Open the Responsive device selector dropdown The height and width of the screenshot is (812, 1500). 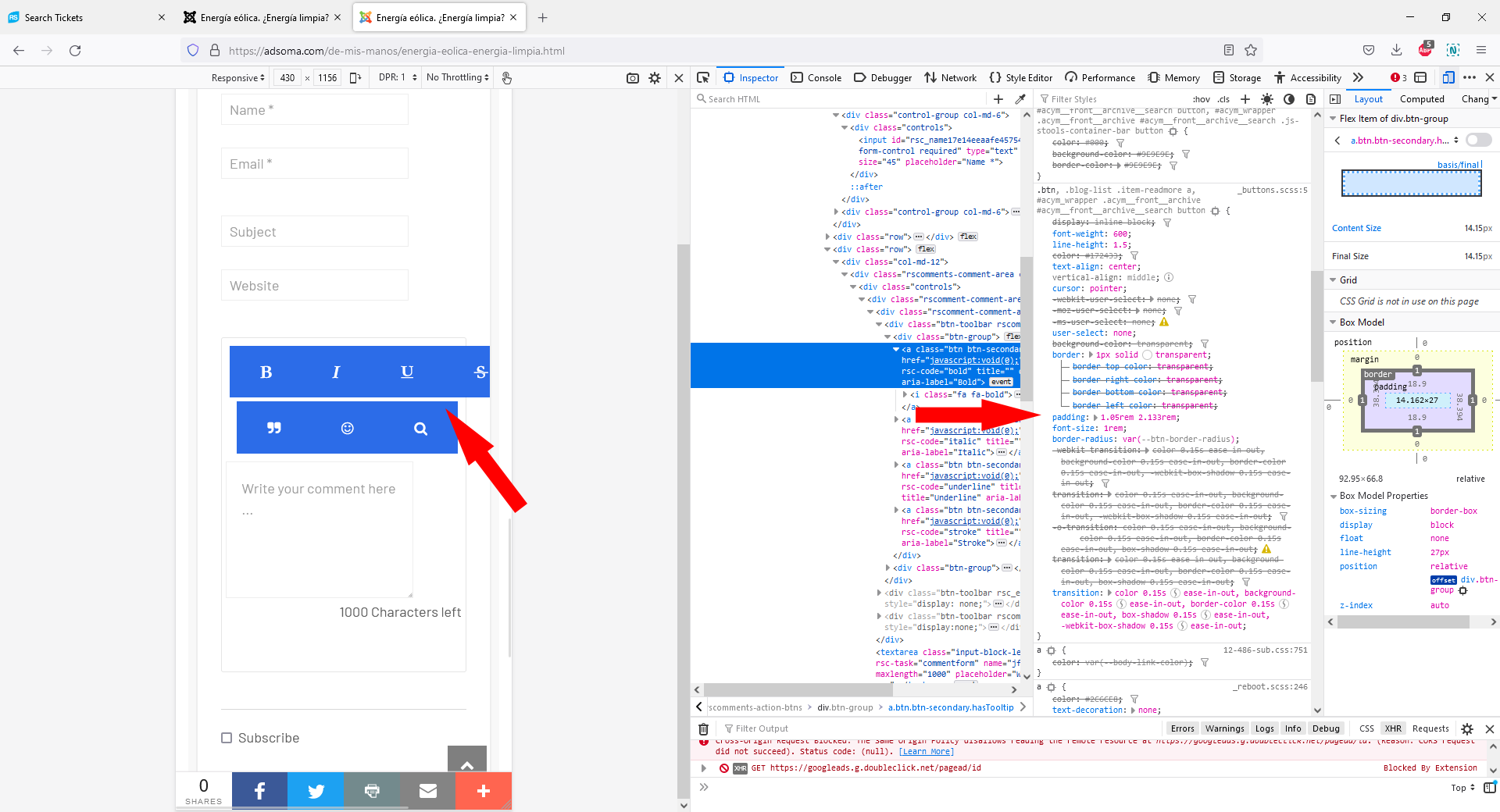237,78
